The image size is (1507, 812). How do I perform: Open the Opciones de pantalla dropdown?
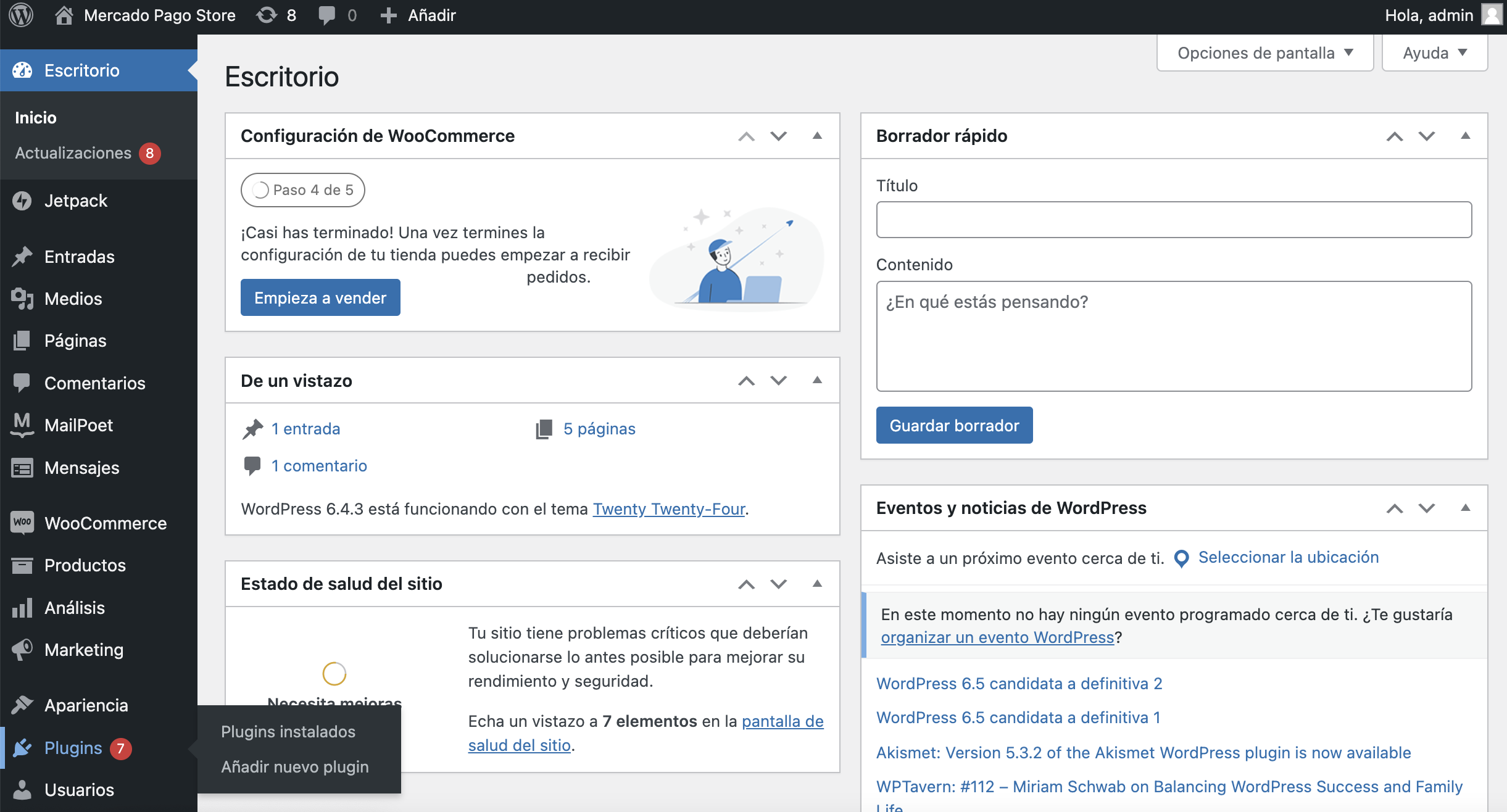pyautogui.click(x=1265, y=53)
